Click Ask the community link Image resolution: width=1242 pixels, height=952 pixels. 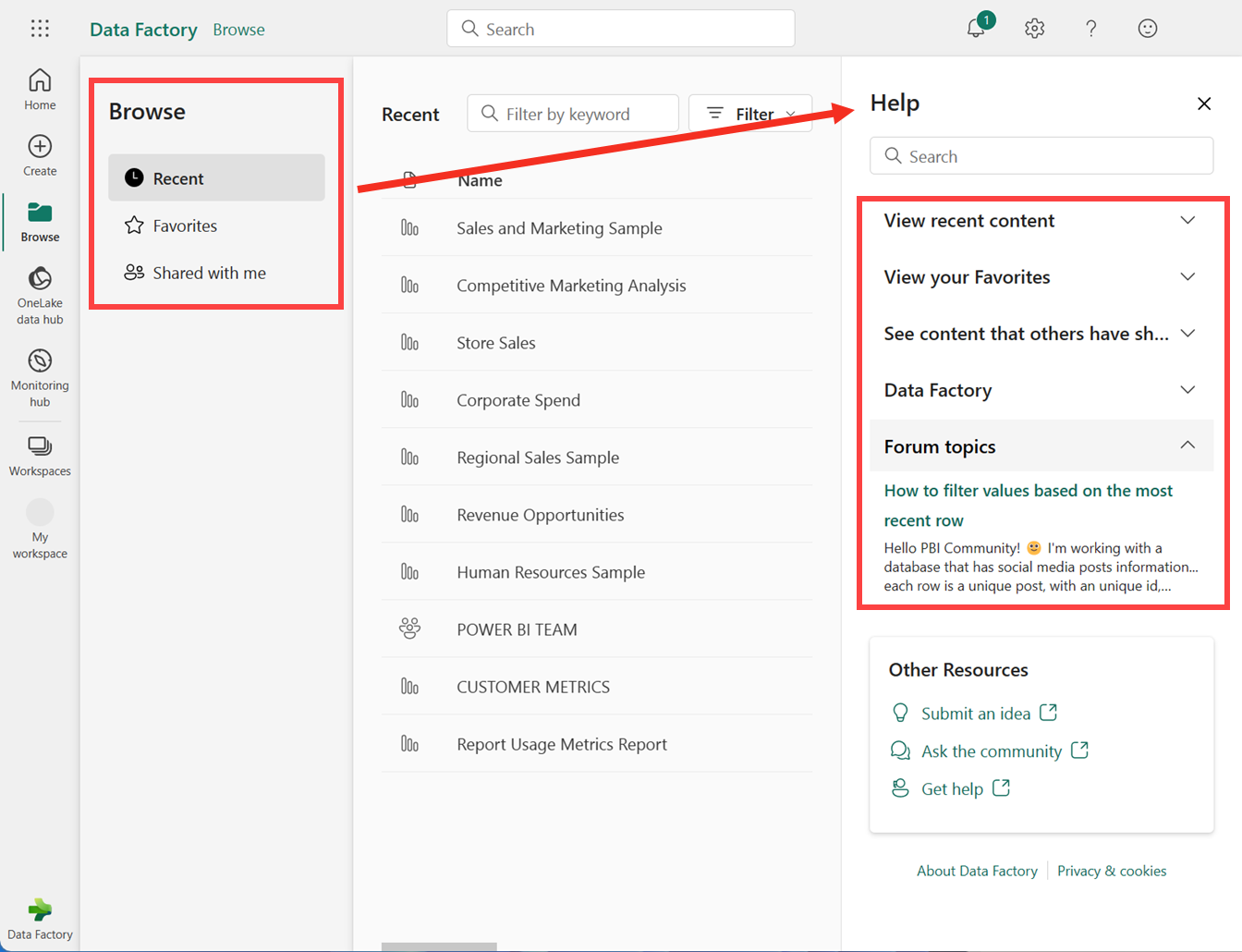coord(991,751)
